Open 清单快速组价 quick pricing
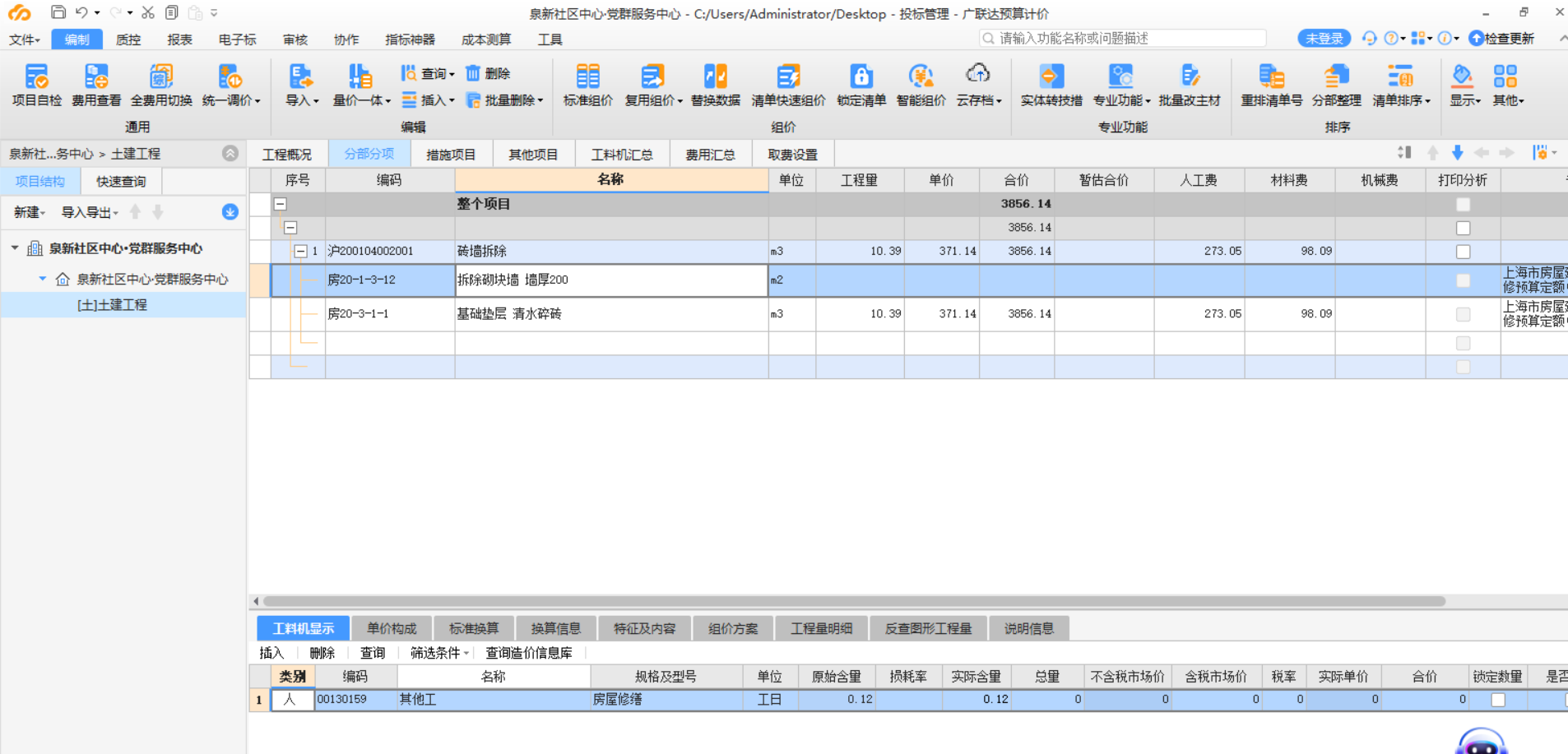 point(788,86)
